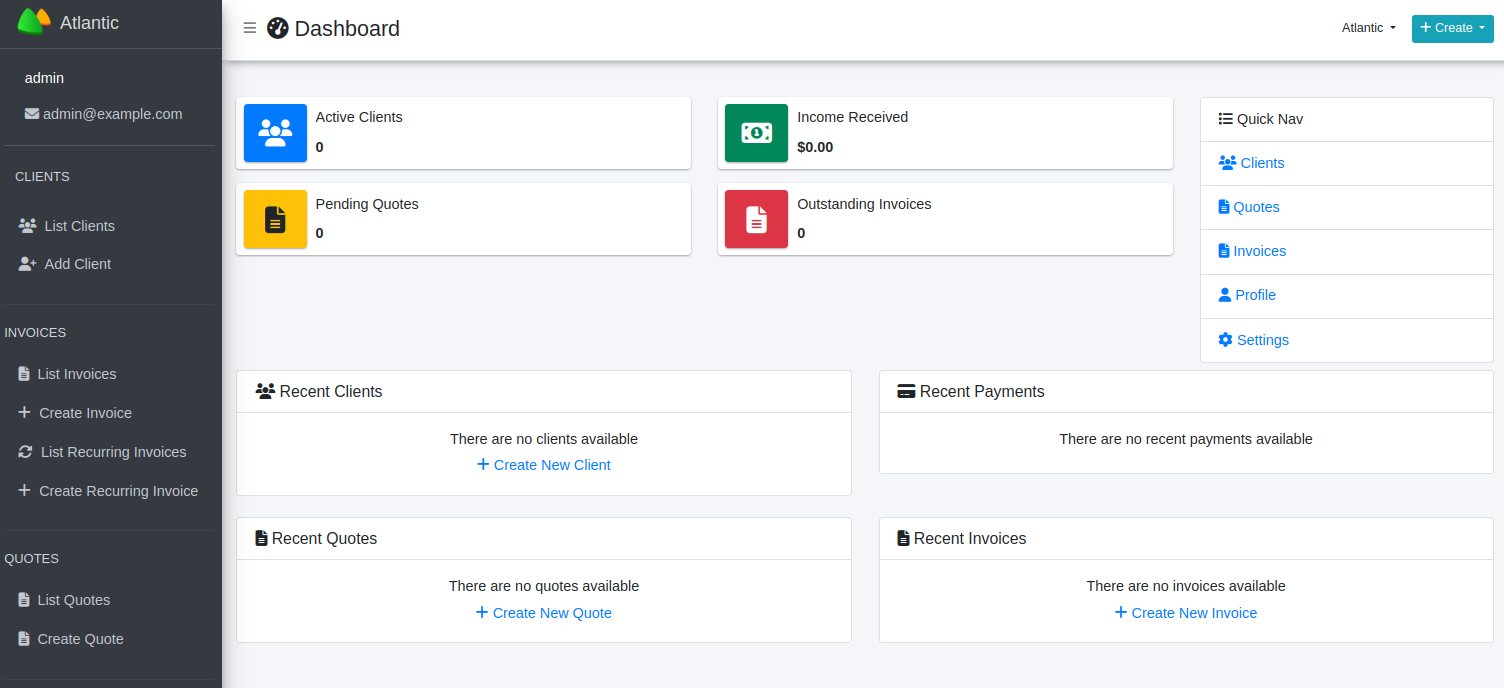
Task: Select Create Recurring Invoice in the sidebar
Action: [118, 491]
